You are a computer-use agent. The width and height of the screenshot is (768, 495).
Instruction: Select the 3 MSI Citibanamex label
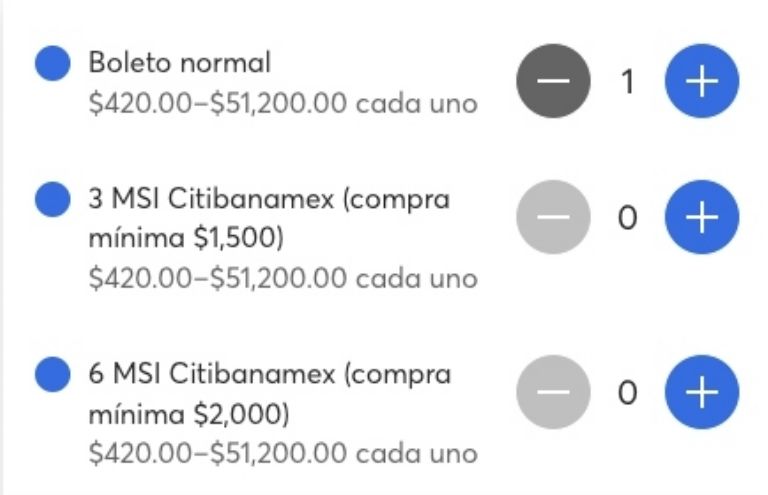(269, 199)
